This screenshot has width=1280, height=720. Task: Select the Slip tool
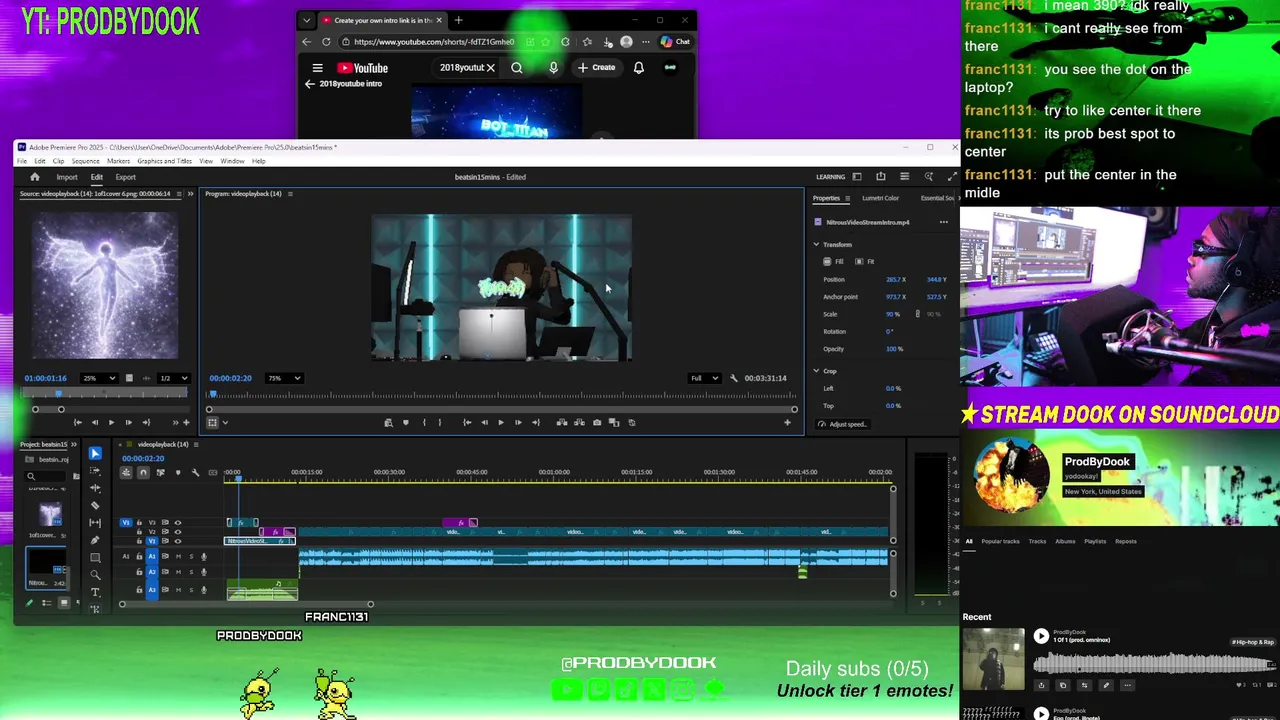pos(95,522)
